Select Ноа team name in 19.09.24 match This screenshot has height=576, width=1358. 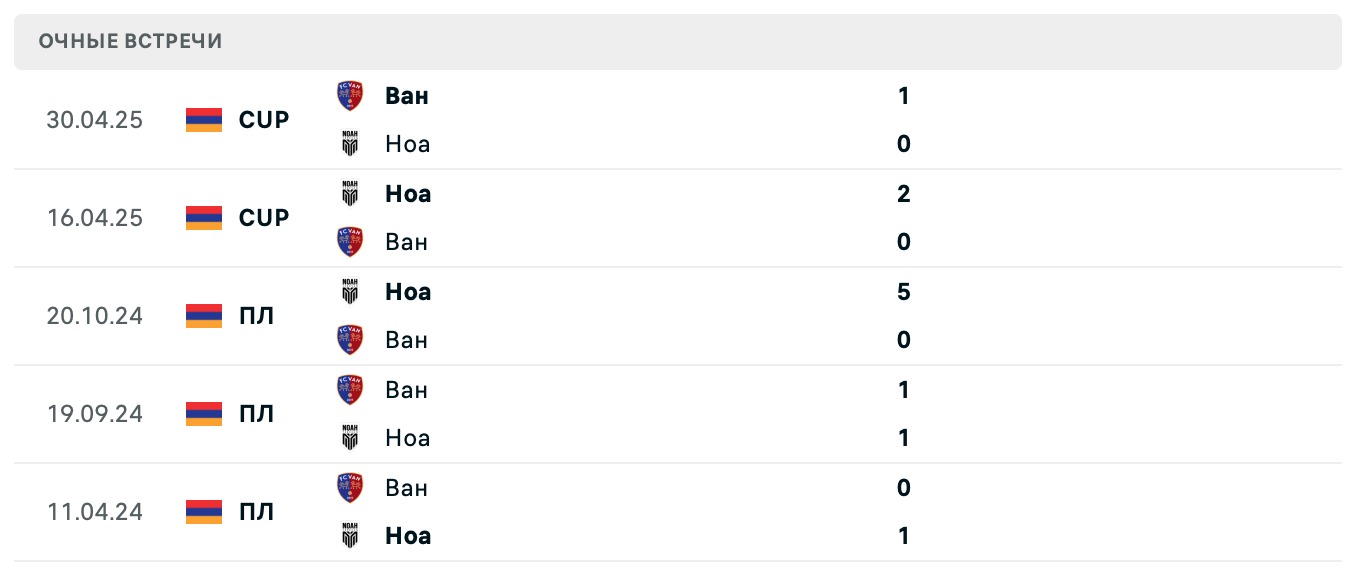point(408,438)
